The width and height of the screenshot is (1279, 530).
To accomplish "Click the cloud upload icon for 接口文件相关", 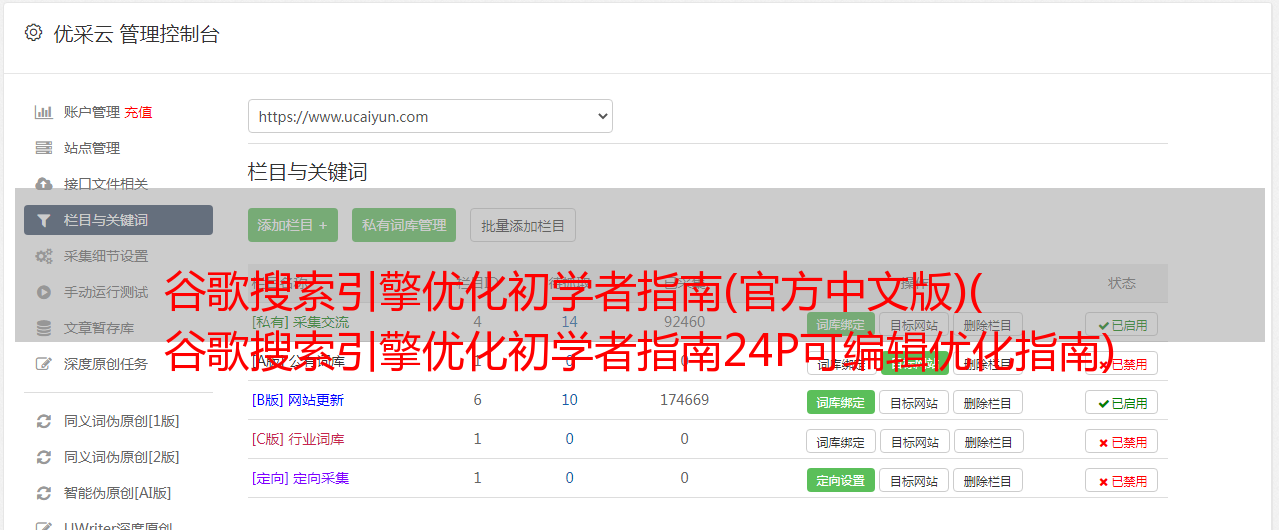I will (x=44, y=184).
